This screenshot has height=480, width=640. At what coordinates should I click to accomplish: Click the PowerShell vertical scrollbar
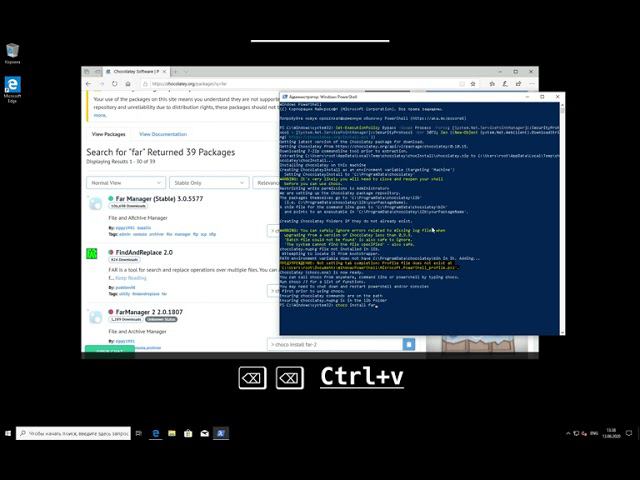[x=562, y=218]
